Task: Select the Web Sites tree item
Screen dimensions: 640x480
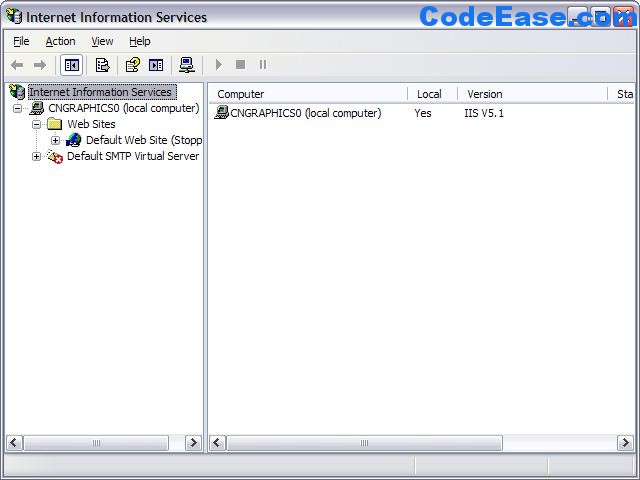Action: click(x=91, y=124)
